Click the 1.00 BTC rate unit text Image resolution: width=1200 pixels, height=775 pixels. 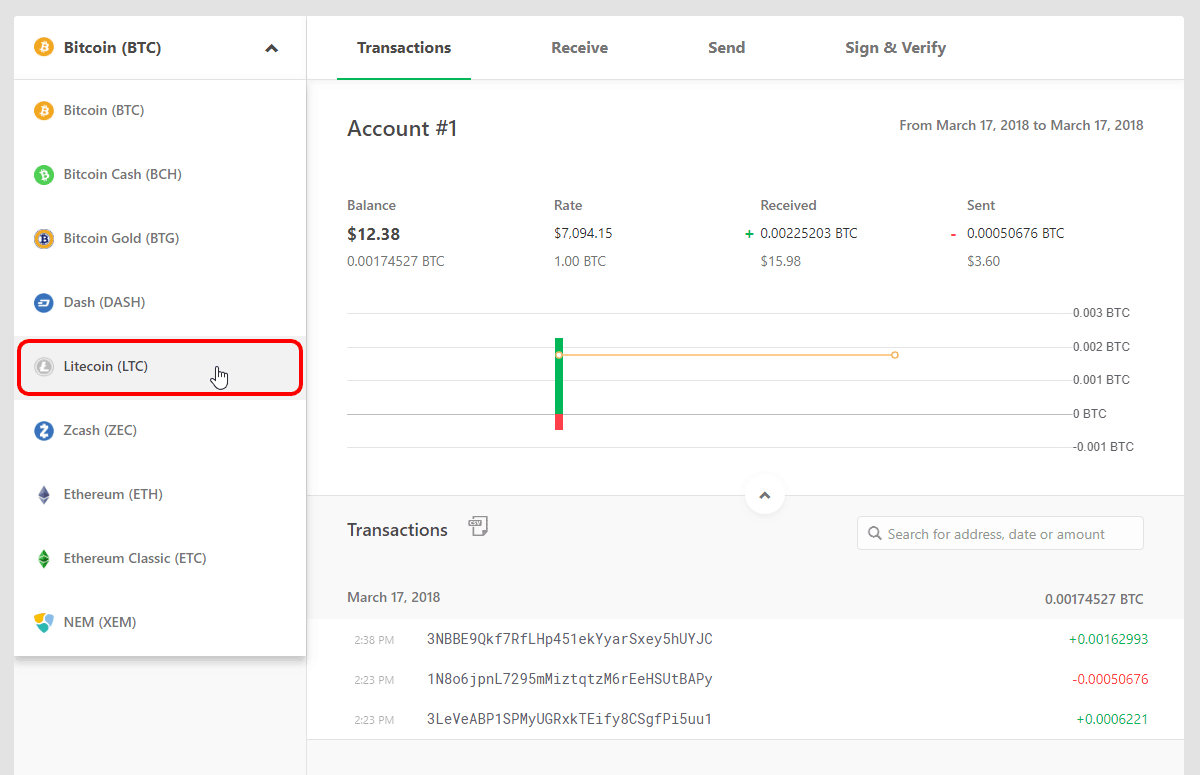tap(580, 262)
